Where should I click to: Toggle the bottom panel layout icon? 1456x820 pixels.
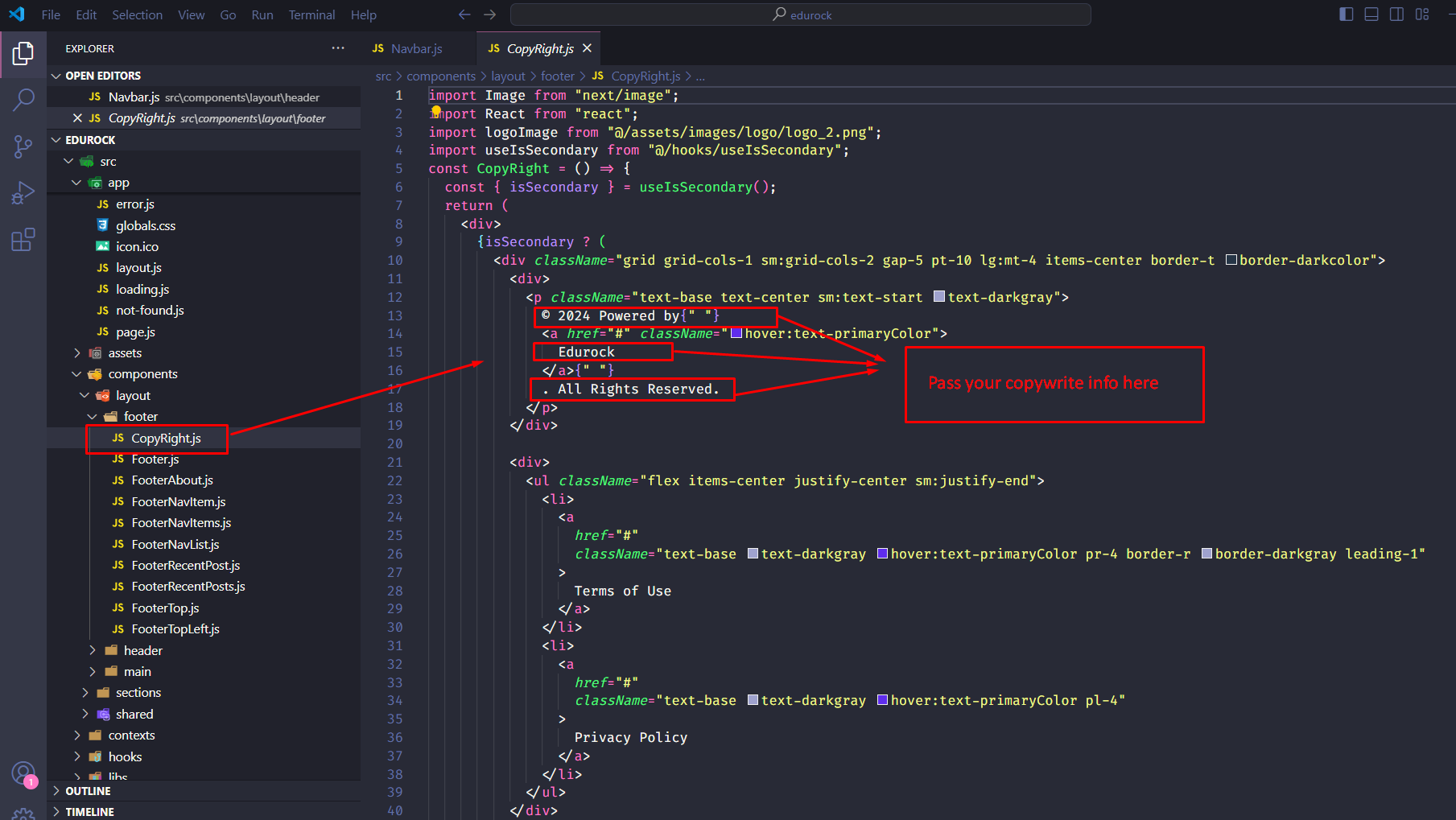pos(1371,14)
